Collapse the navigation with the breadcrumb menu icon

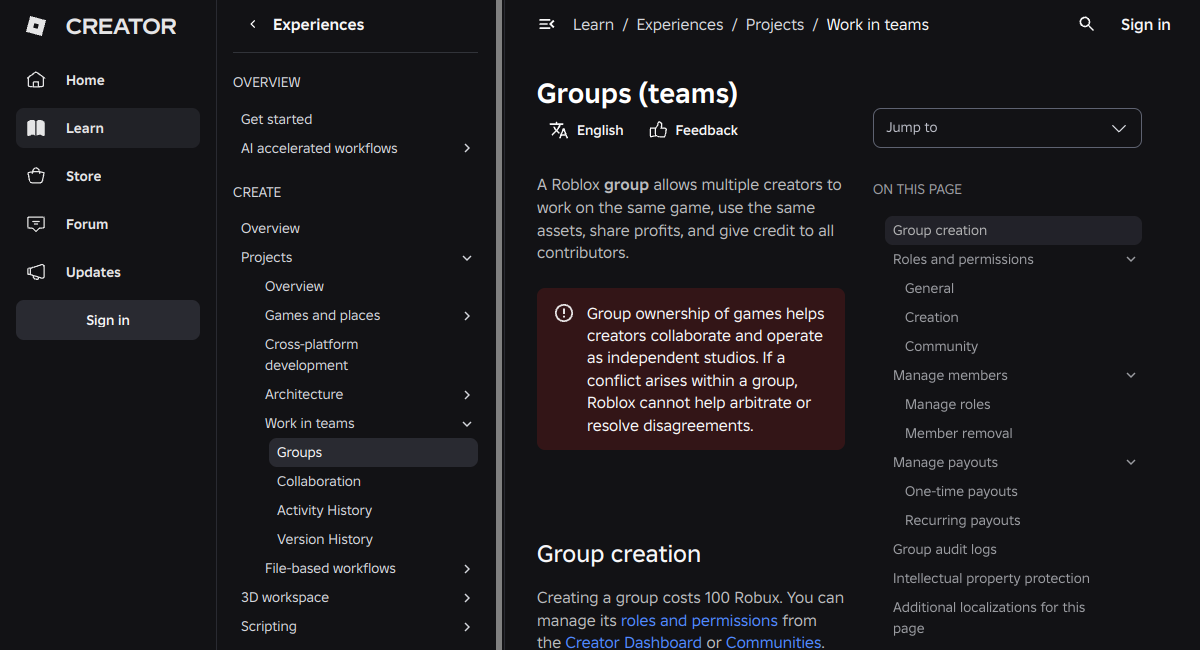click(547, 24)
